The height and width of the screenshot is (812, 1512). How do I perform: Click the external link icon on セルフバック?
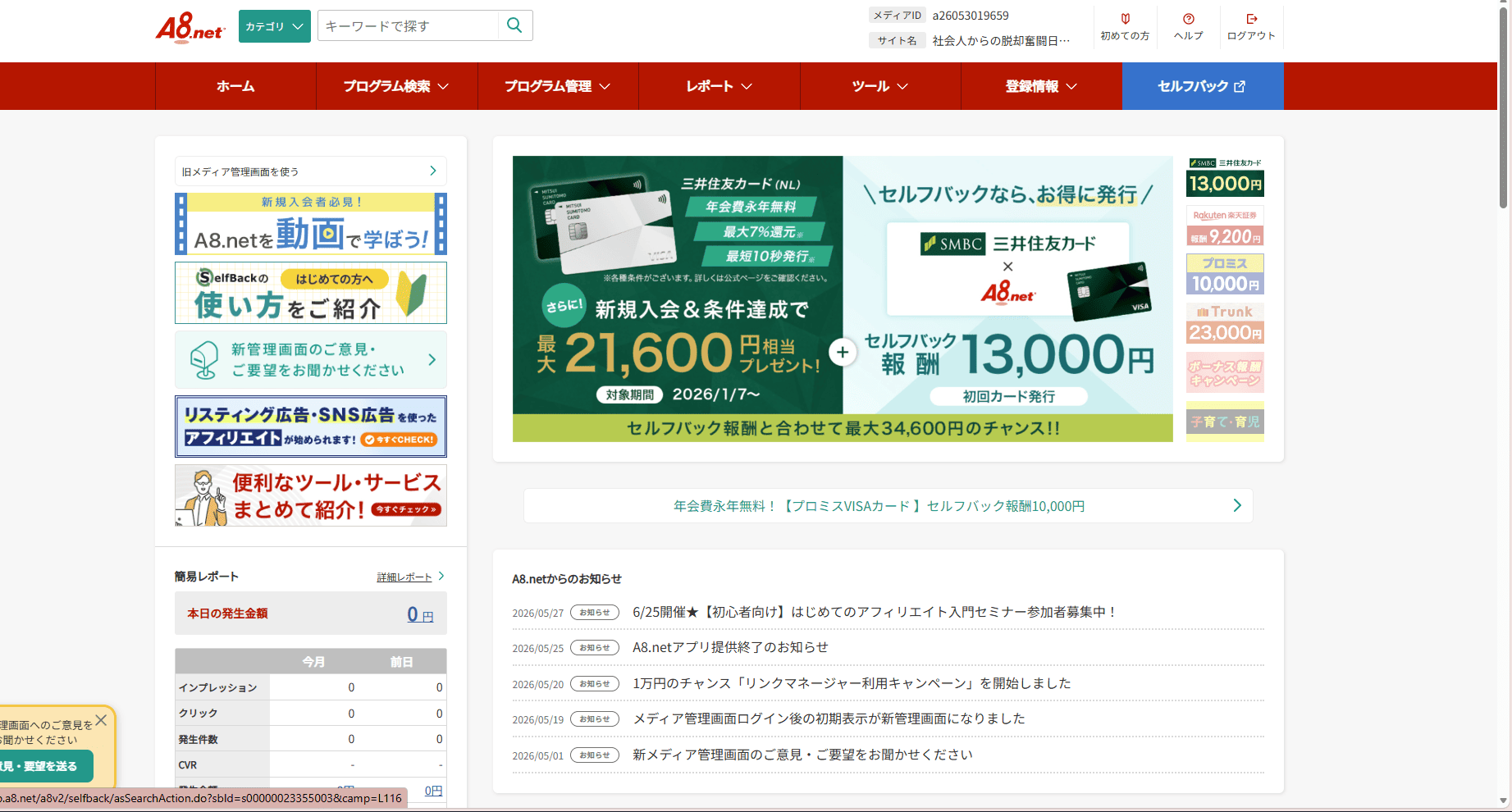pyautogui.click(x=1240, y=86)
